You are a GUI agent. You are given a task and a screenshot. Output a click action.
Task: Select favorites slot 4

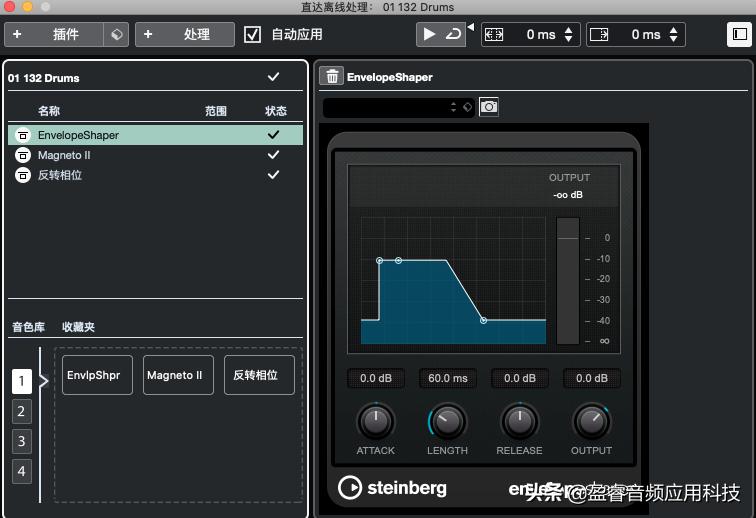[22, 471]
